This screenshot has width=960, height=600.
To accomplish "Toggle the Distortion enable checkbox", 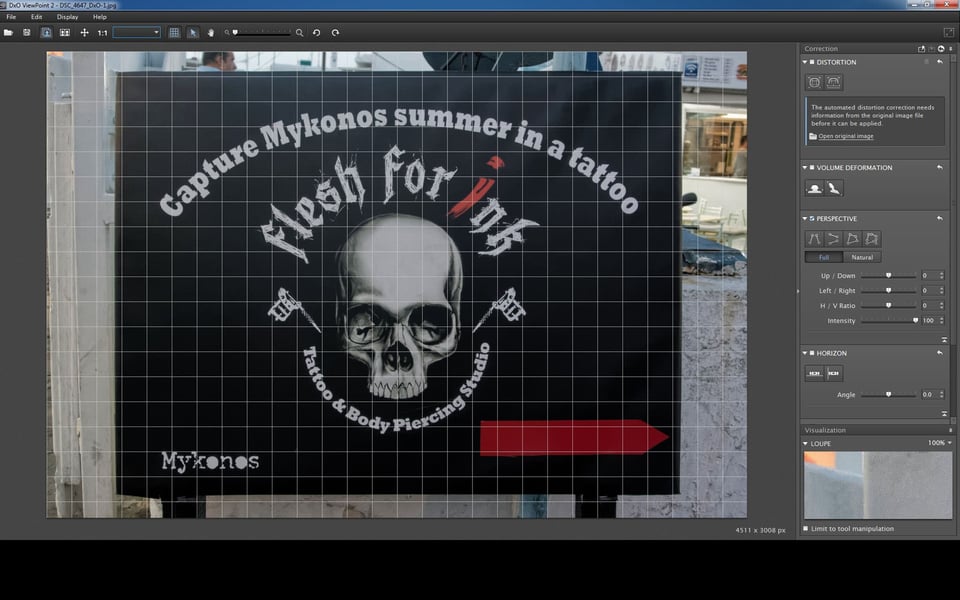I will click(x=812, y=62).
